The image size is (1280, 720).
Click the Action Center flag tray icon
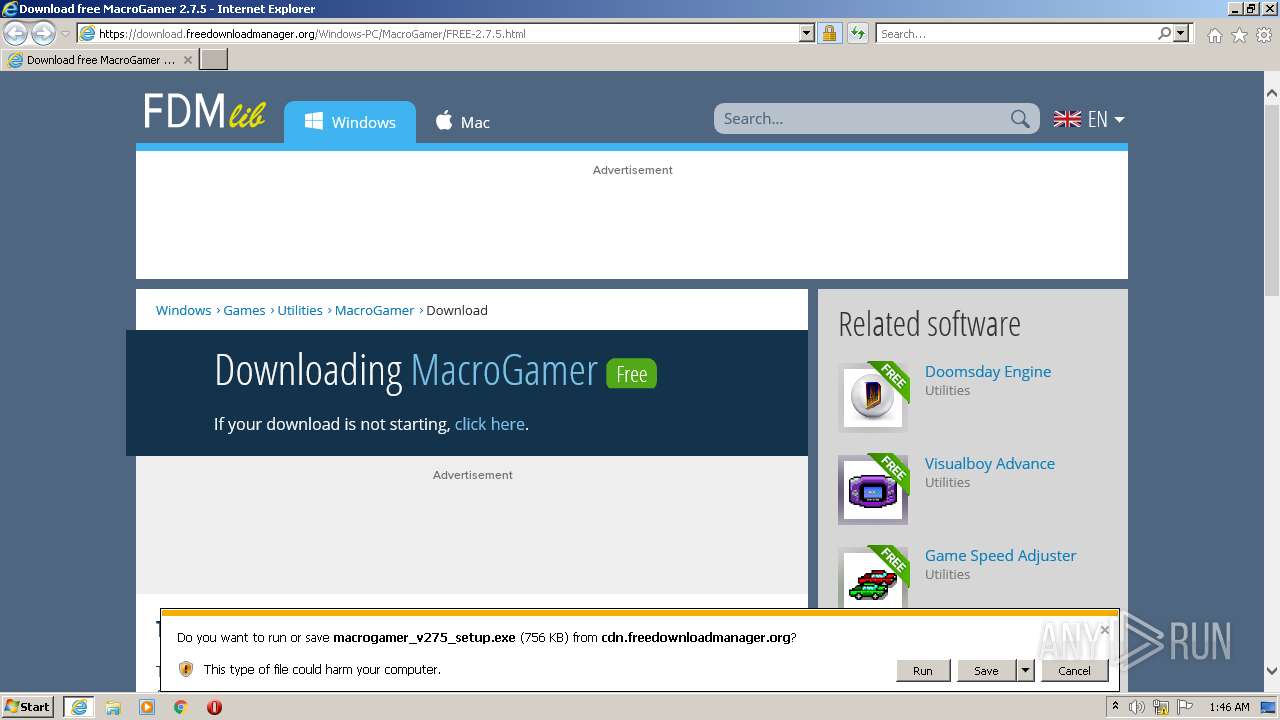point(1185,707)
